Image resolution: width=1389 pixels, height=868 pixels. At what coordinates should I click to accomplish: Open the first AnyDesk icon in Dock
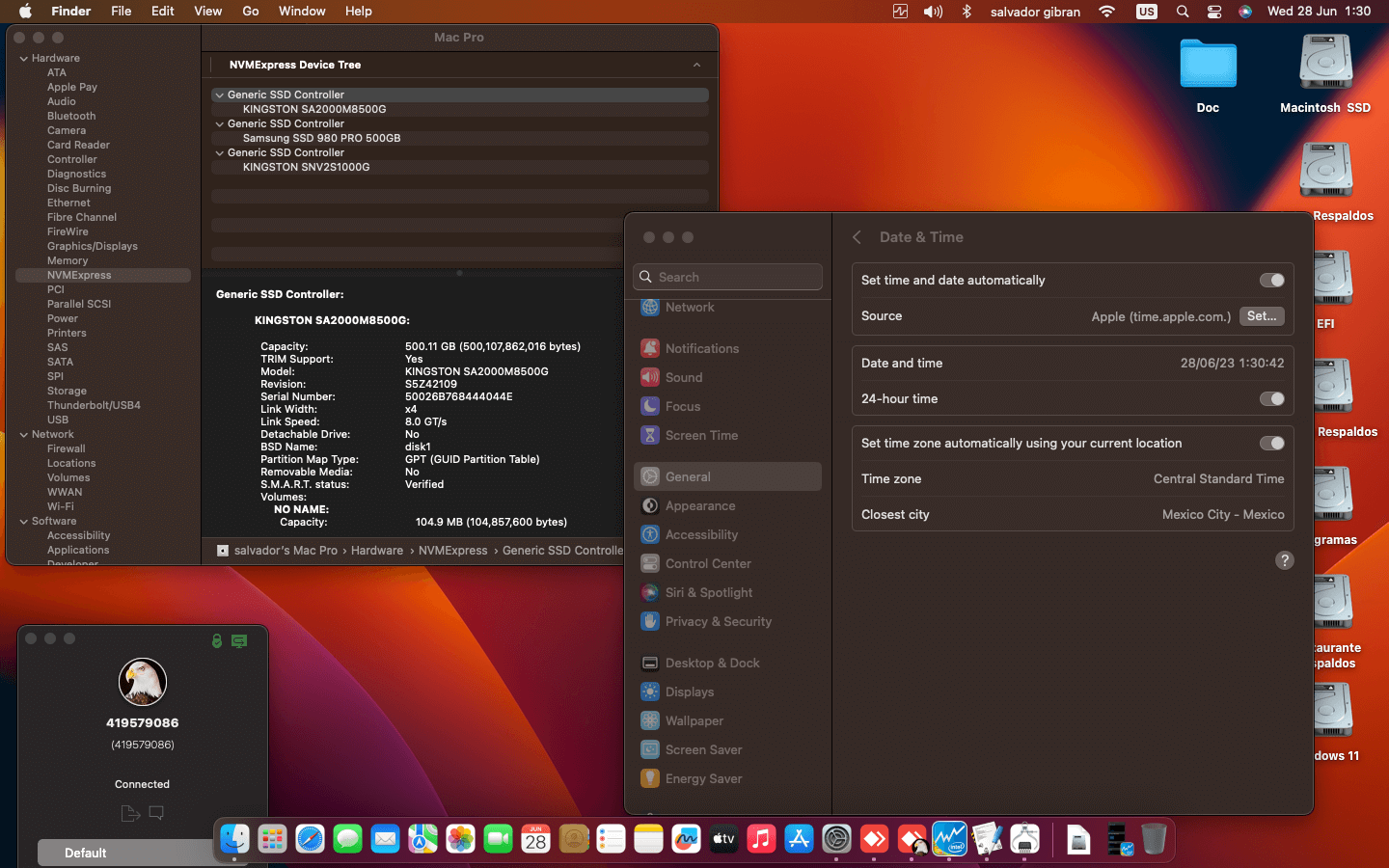pyautogui.click(x=874, y=839)
